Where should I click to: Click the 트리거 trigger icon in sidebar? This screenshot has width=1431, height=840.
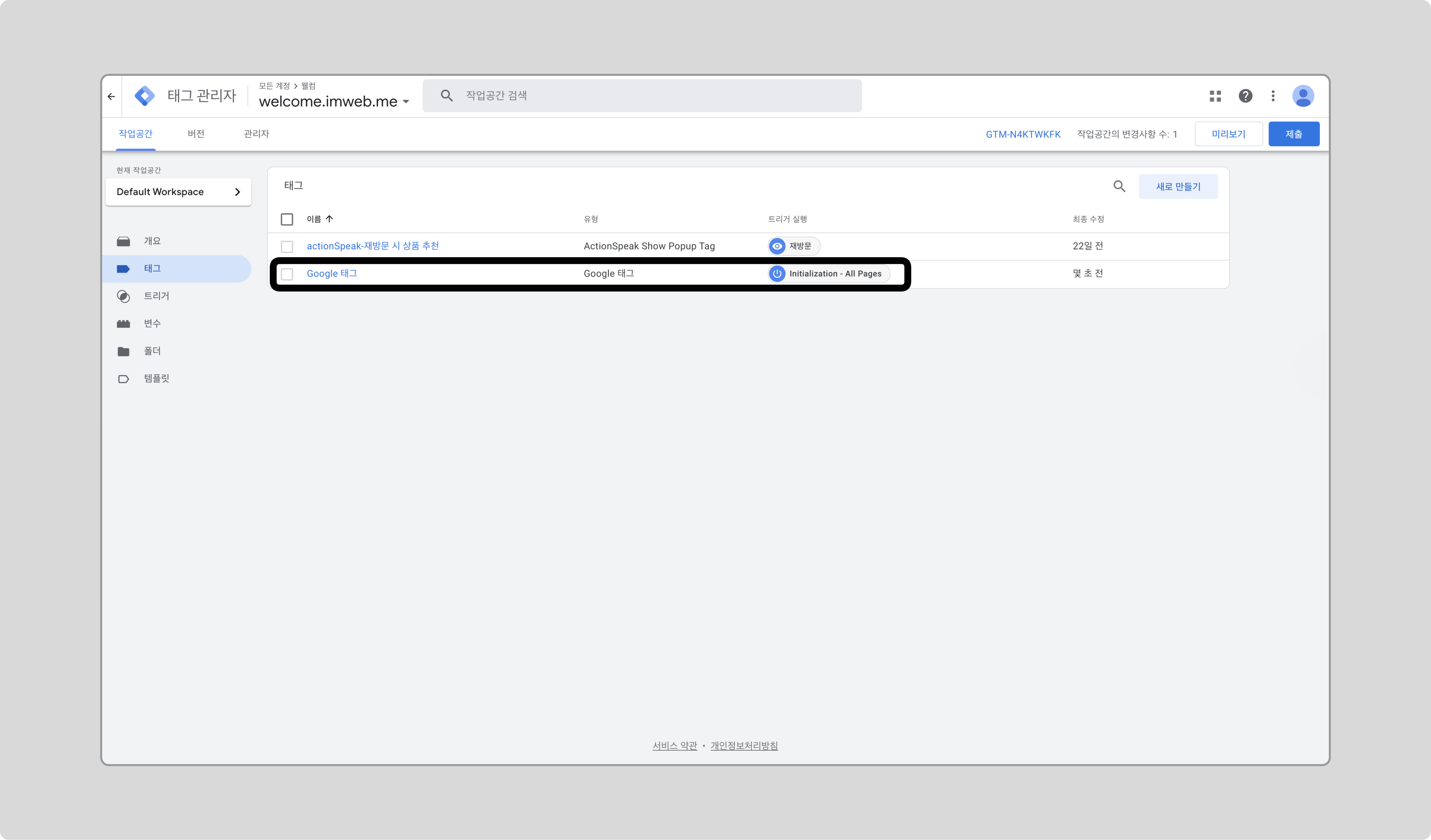[123, 297]
